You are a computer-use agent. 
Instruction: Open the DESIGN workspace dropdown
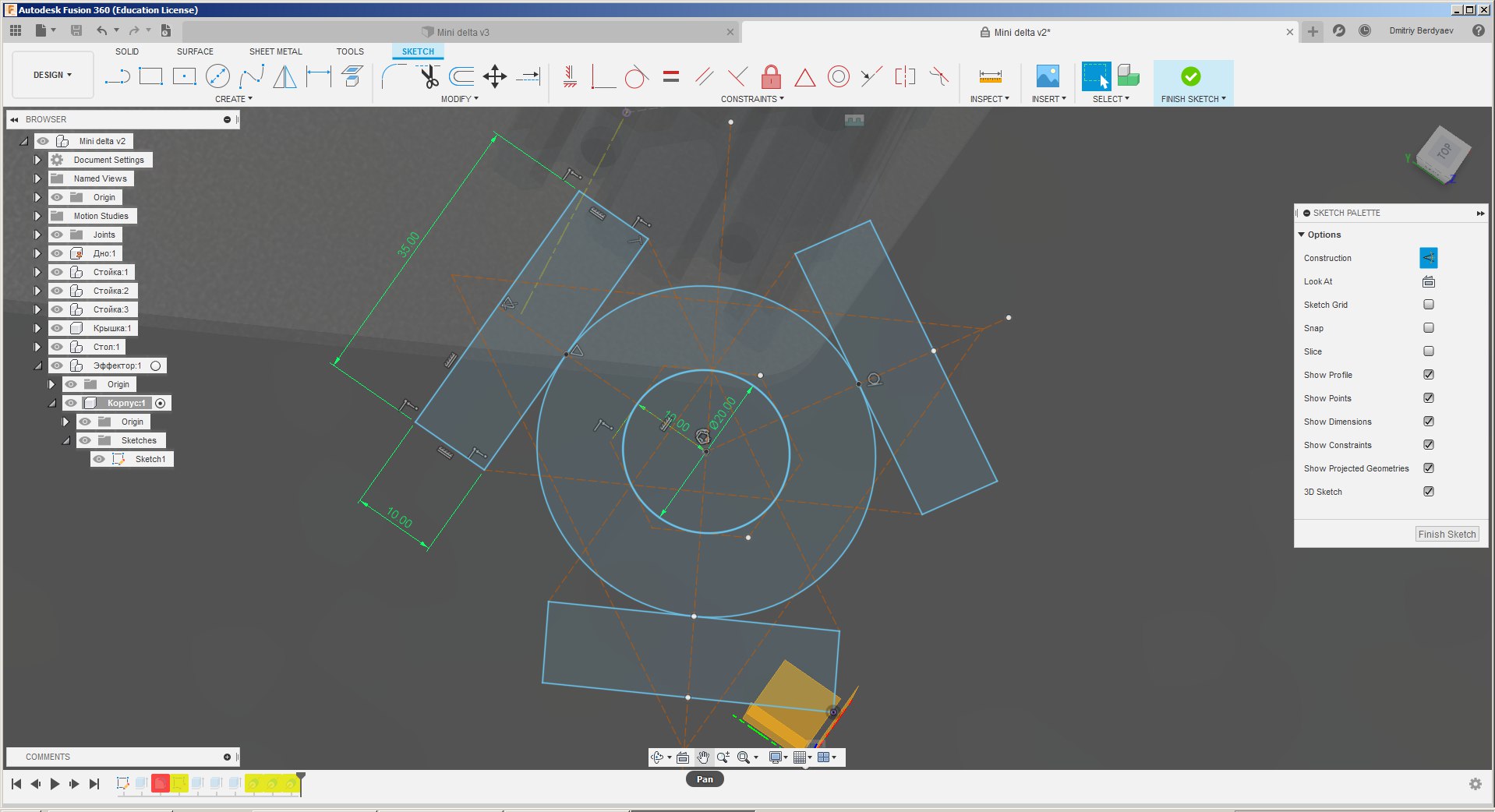pyautogui.click(x=52, y=75)
